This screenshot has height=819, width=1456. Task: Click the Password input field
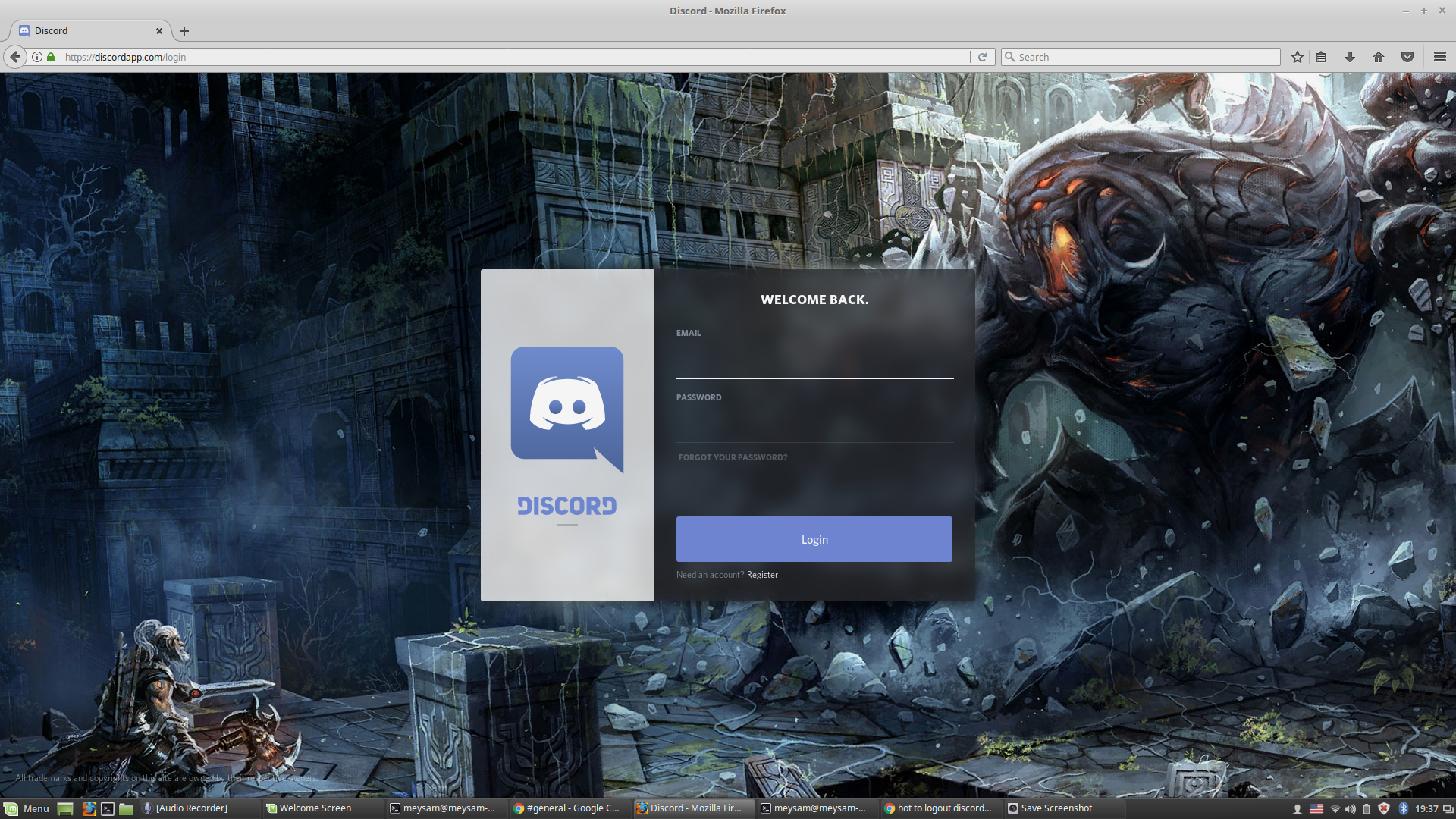tap(814, 427)
